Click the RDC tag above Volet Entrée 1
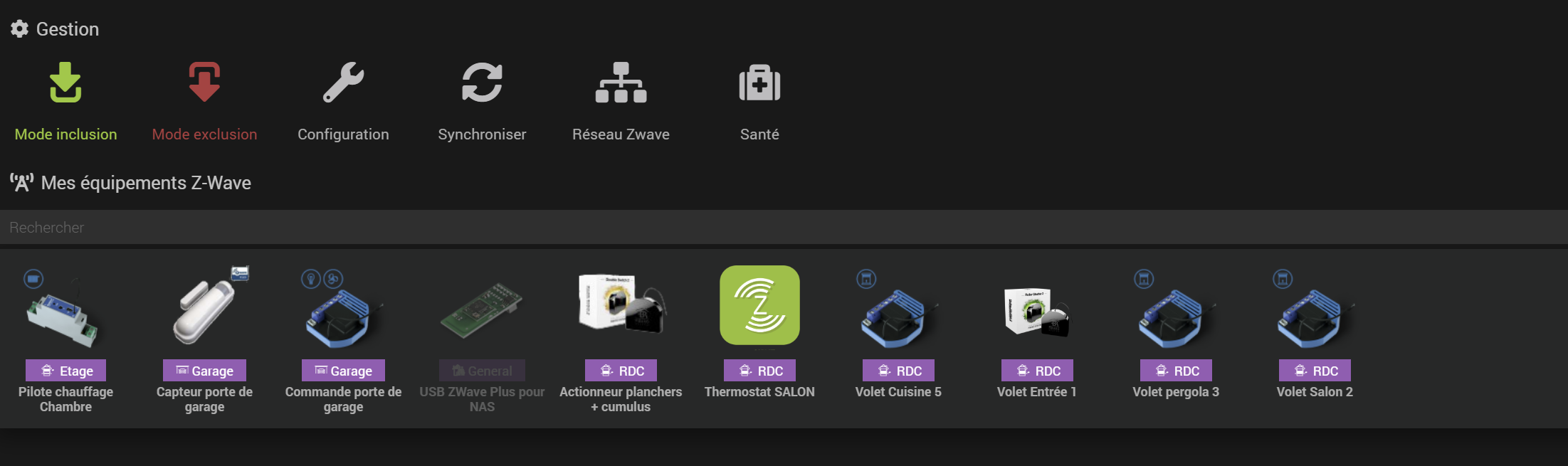Image resolution: width=1568 pixels, height=466 pixels. (x=1037, y=371)
